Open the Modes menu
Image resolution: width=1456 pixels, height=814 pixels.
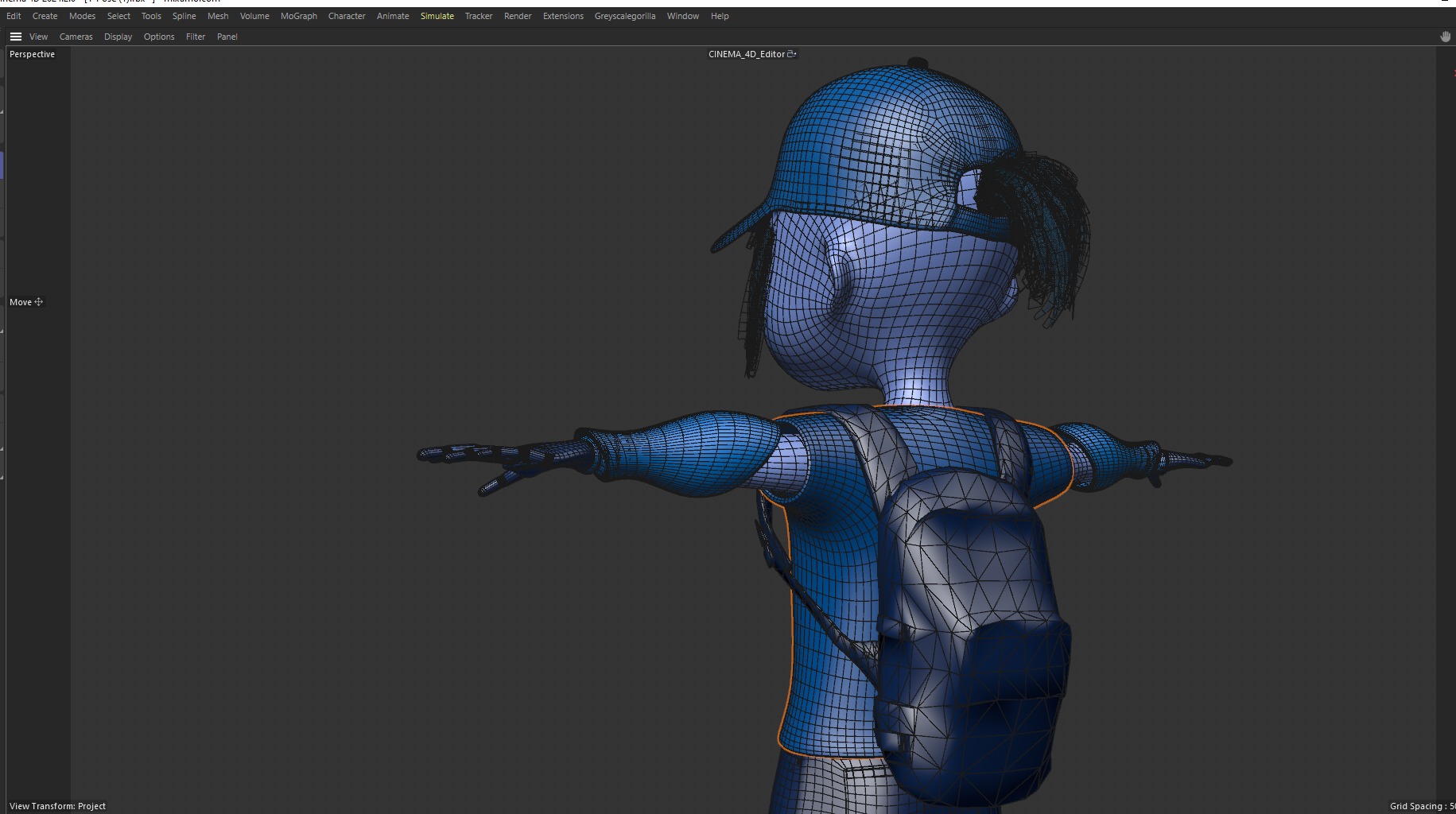coord(82,16)
